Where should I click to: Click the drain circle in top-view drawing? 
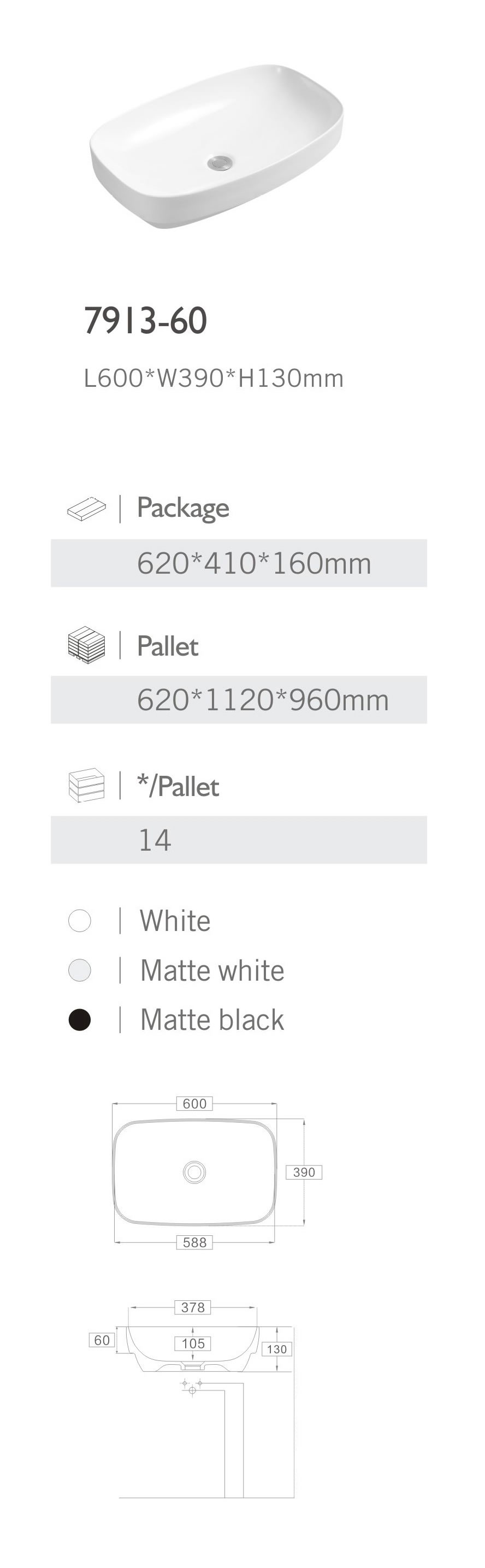pyautogui.click(x=195, y=1172)
